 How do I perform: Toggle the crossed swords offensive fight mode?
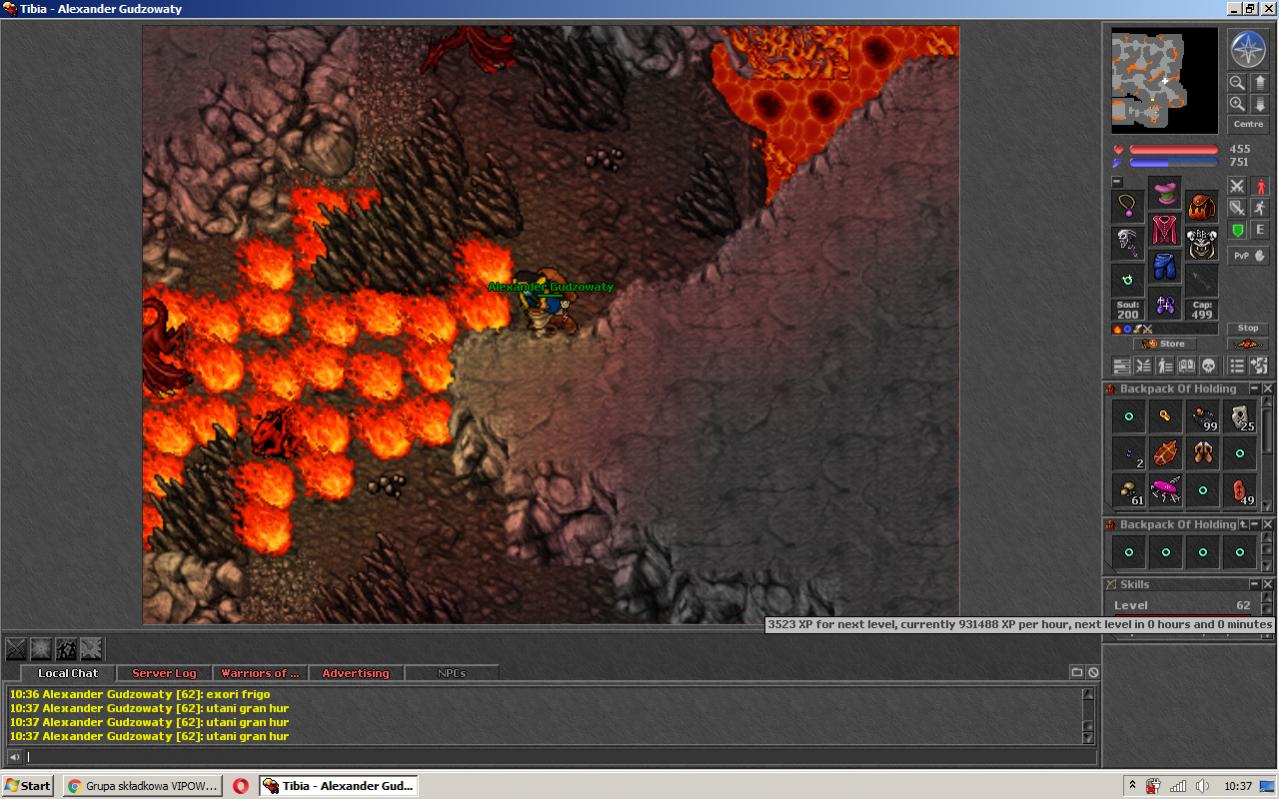(x=1237, y=186)
